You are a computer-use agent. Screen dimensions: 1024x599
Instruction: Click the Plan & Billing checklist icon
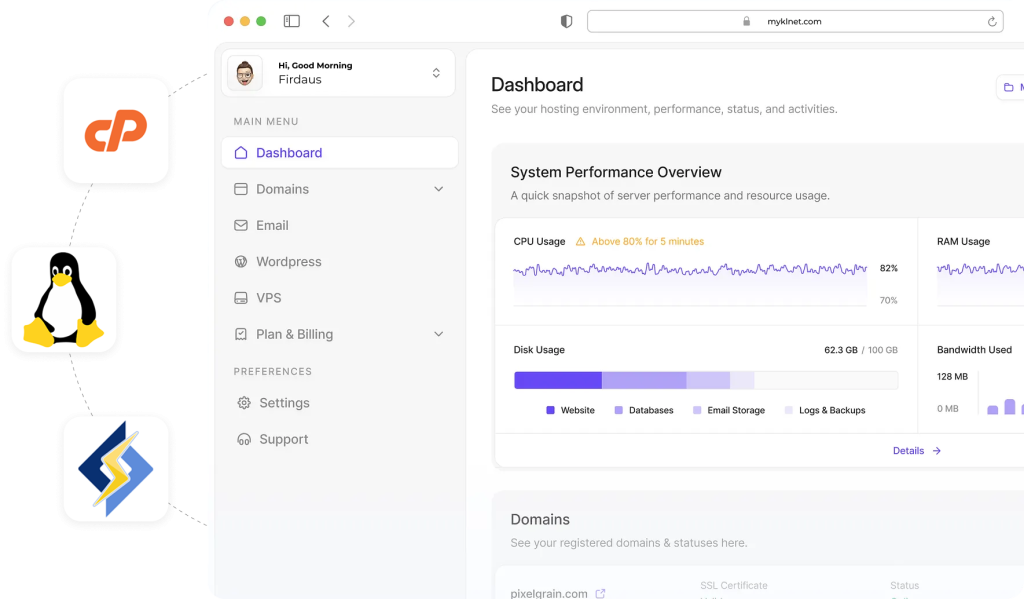point(241,334)
